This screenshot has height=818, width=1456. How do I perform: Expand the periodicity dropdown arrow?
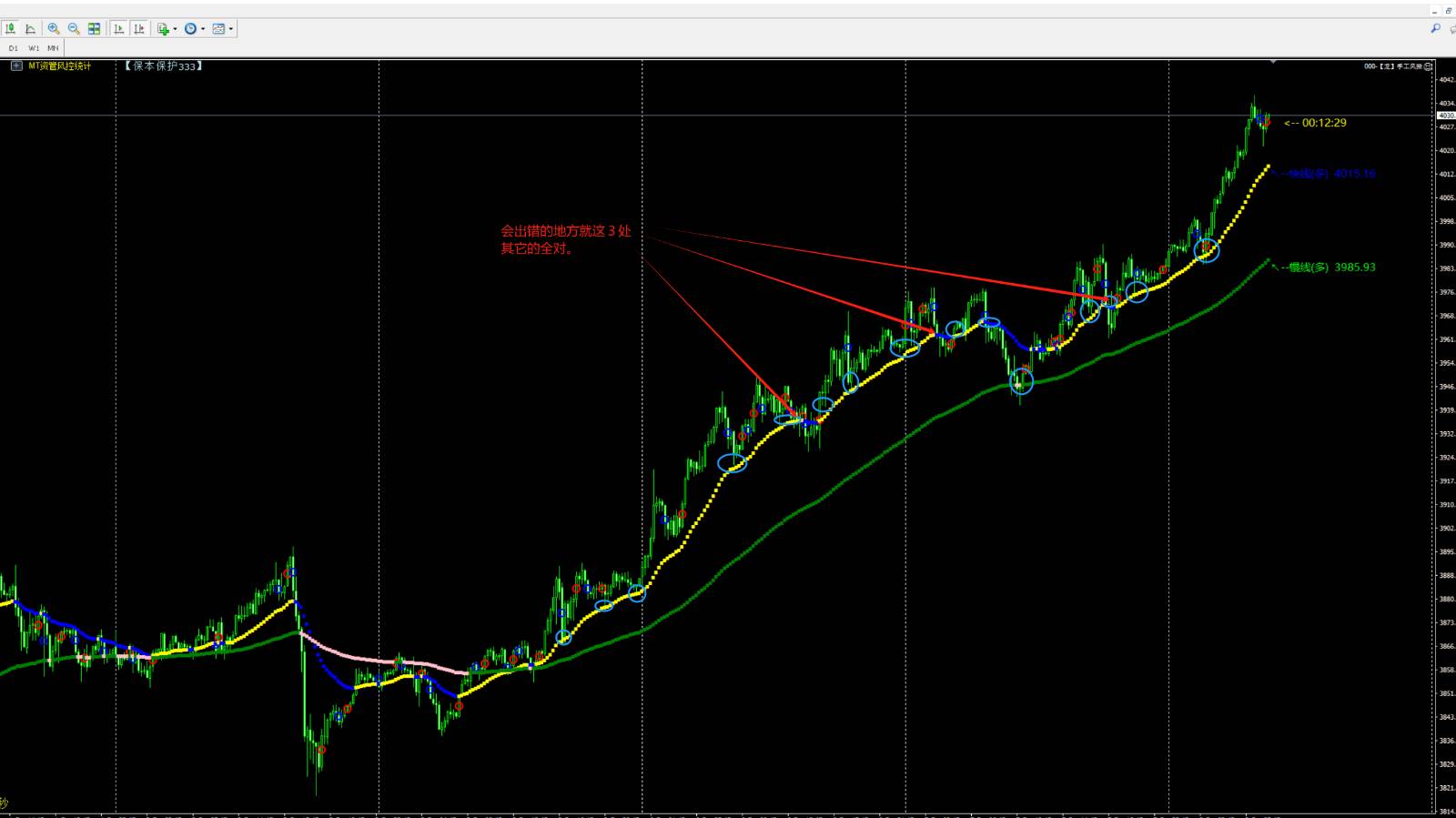point(202,29)
